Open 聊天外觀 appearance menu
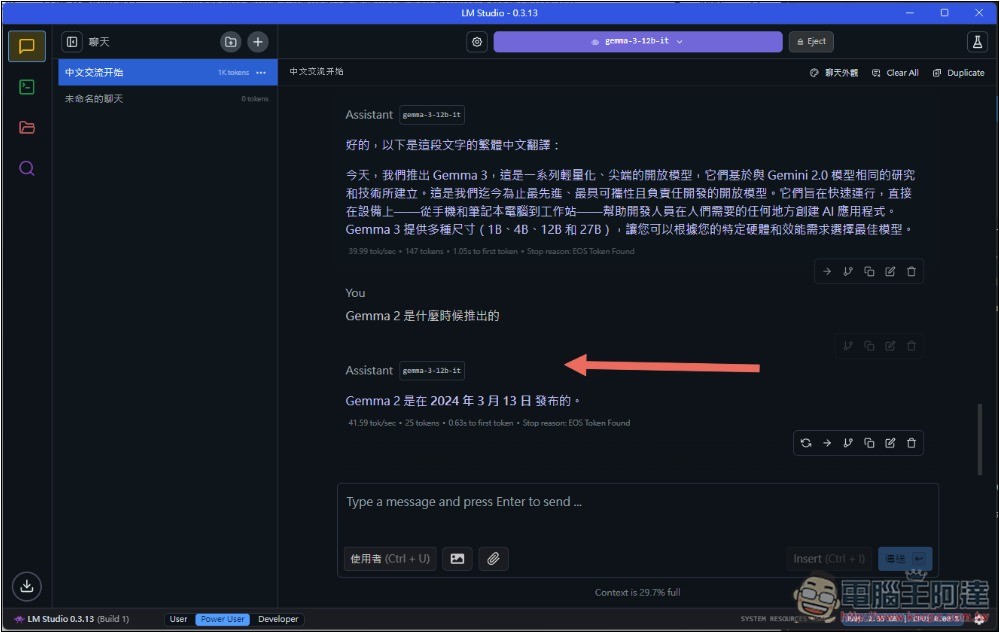 click(x=834, y=73)
